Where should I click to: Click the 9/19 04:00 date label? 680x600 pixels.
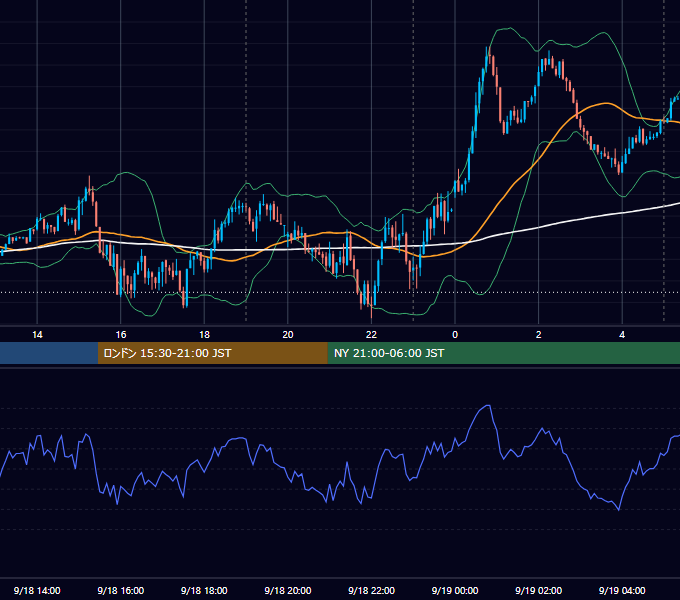click(622, 590)
